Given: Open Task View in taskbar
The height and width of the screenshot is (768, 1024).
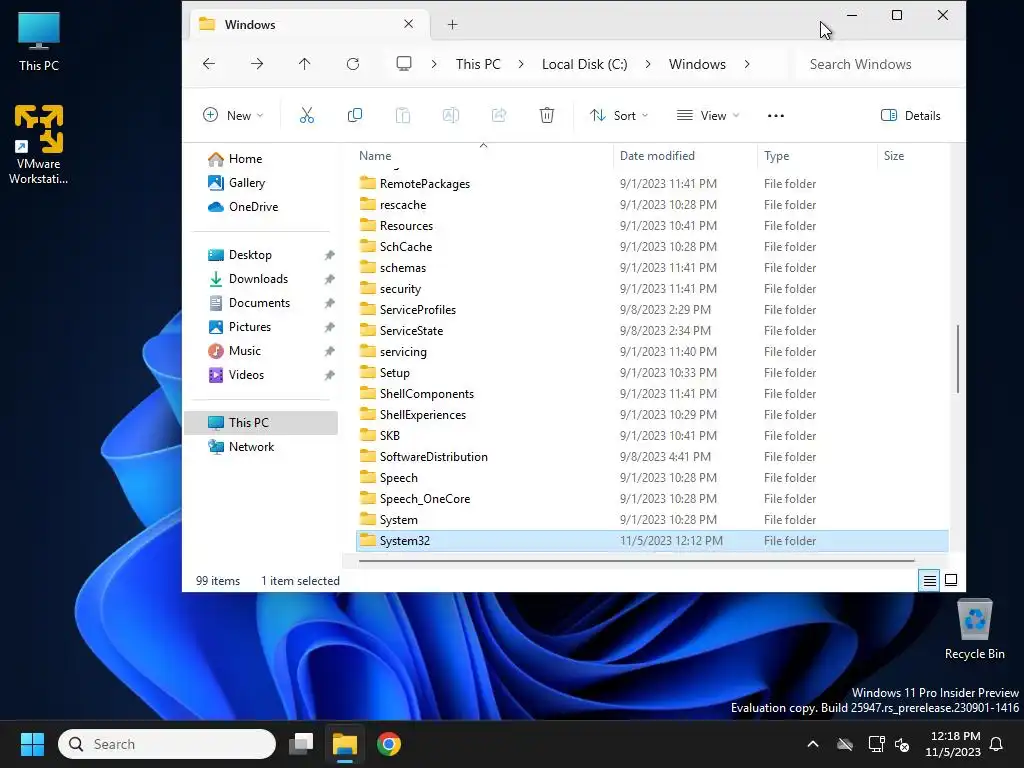Looking at the screenshot, I should pos(301,744).
